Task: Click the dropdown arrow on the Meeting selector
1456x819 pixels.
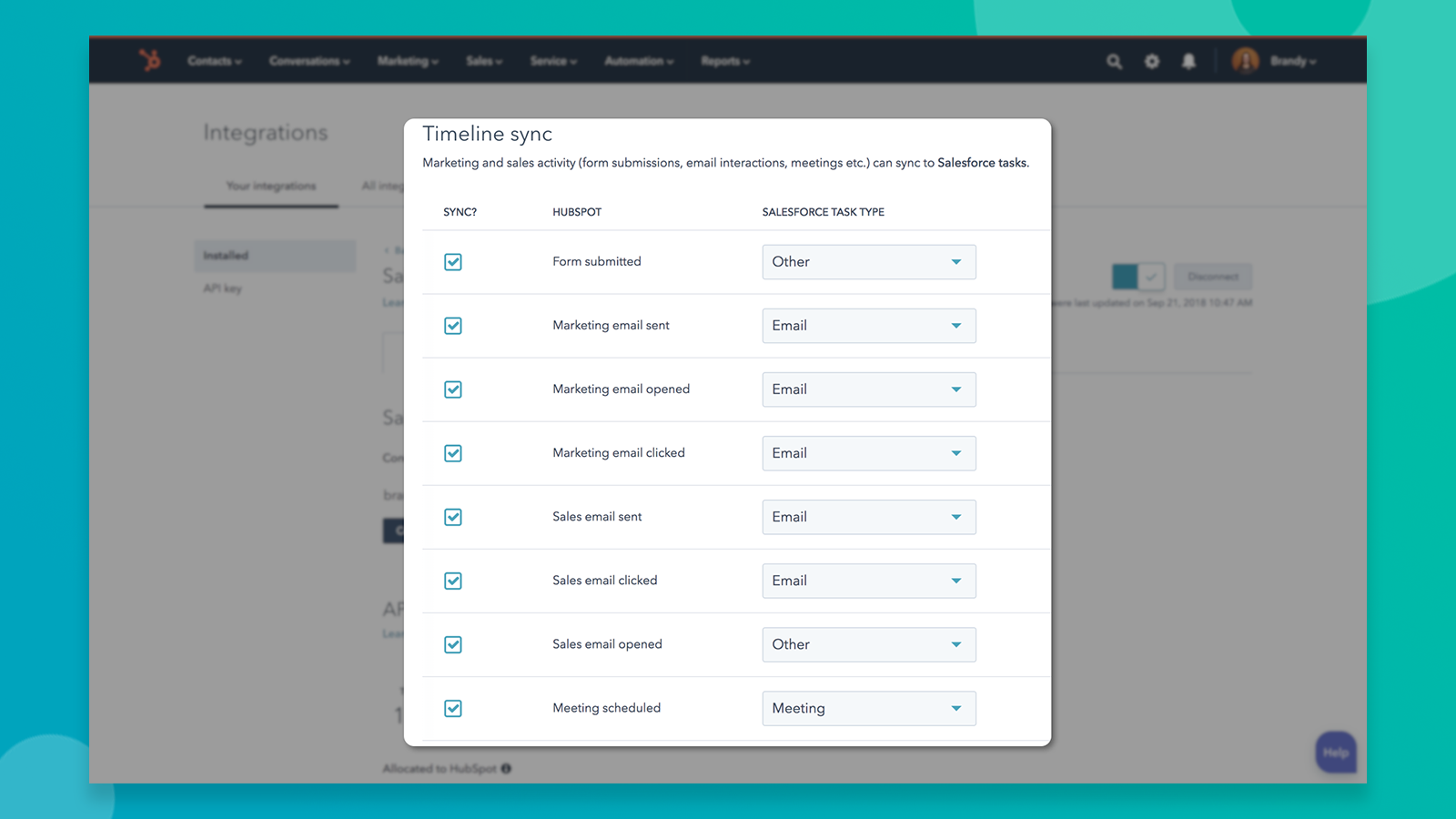Action: pyautogui.click(x=956, y=708)
